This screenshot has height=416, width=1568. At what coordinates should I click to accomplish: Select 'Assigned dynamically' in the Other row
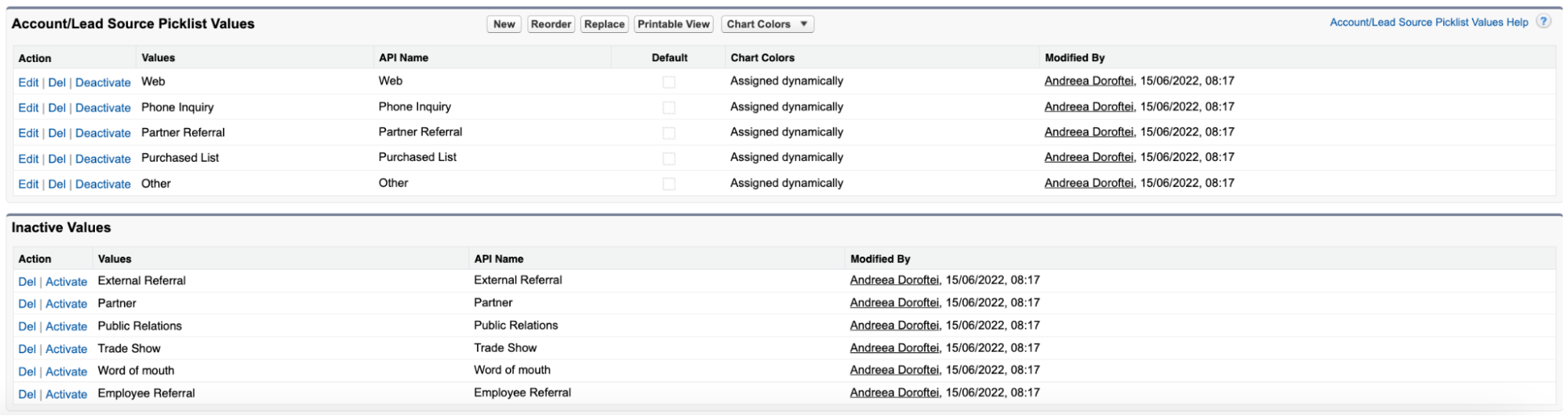click(x=787, y=183)
